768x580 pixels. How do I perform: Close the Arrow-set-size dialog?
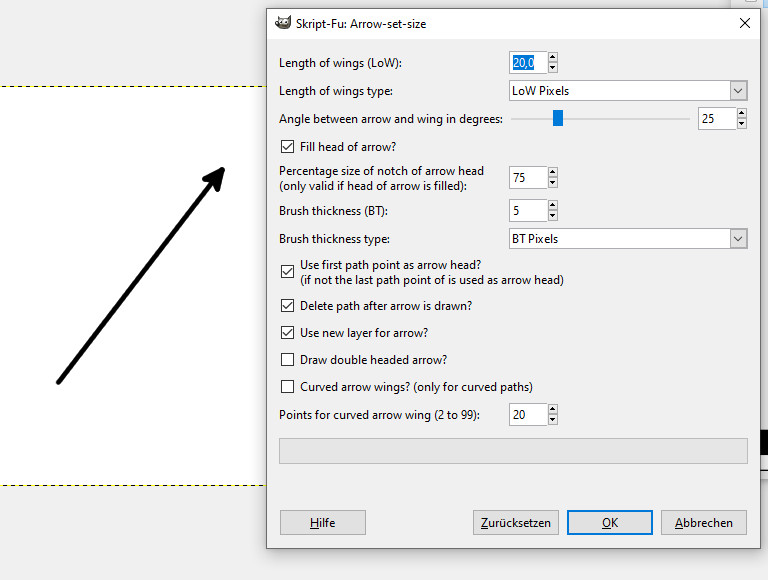coord(744,23)
